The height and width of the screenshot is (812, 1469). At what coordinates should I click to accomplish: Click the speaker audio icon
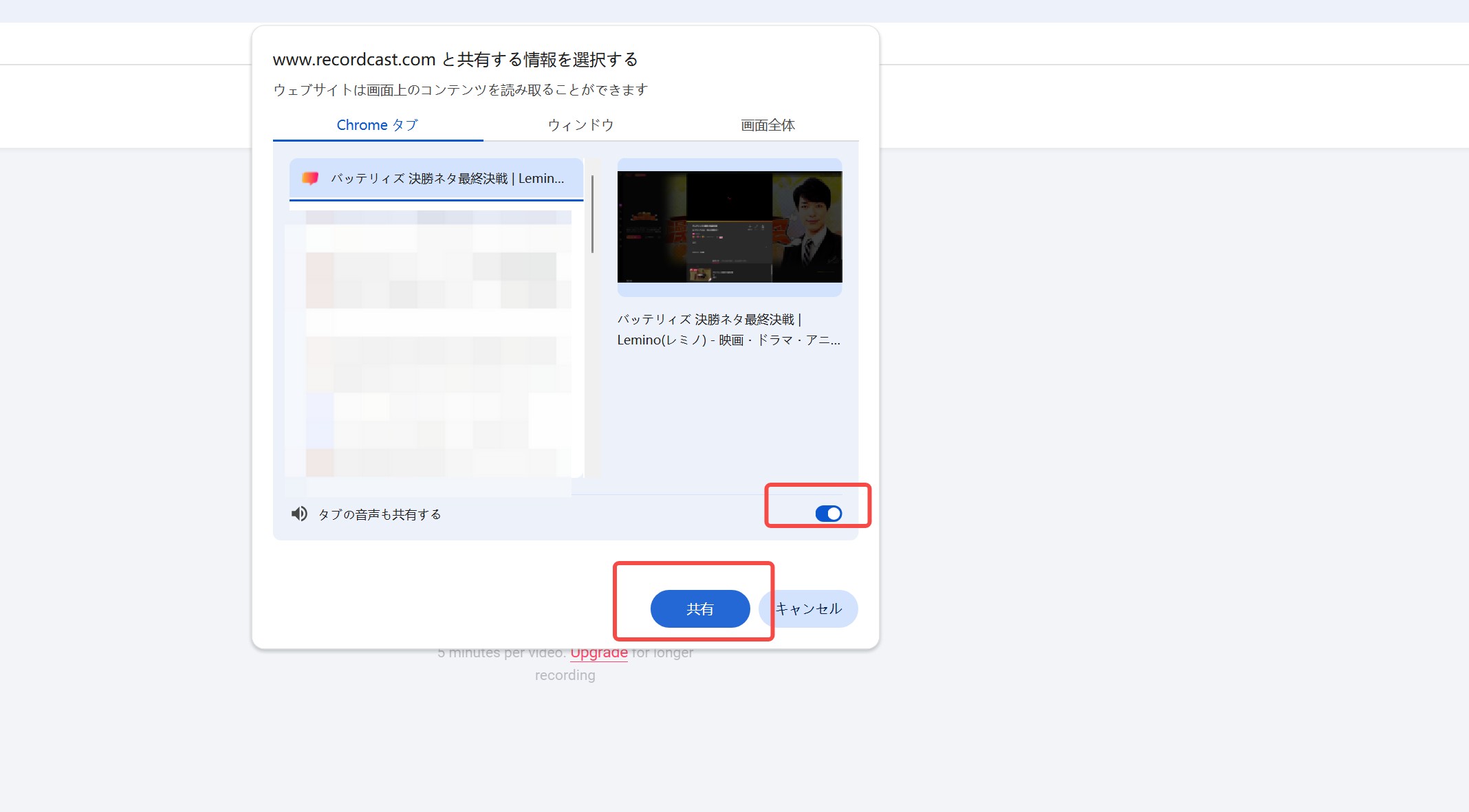[x=299, y=514]
